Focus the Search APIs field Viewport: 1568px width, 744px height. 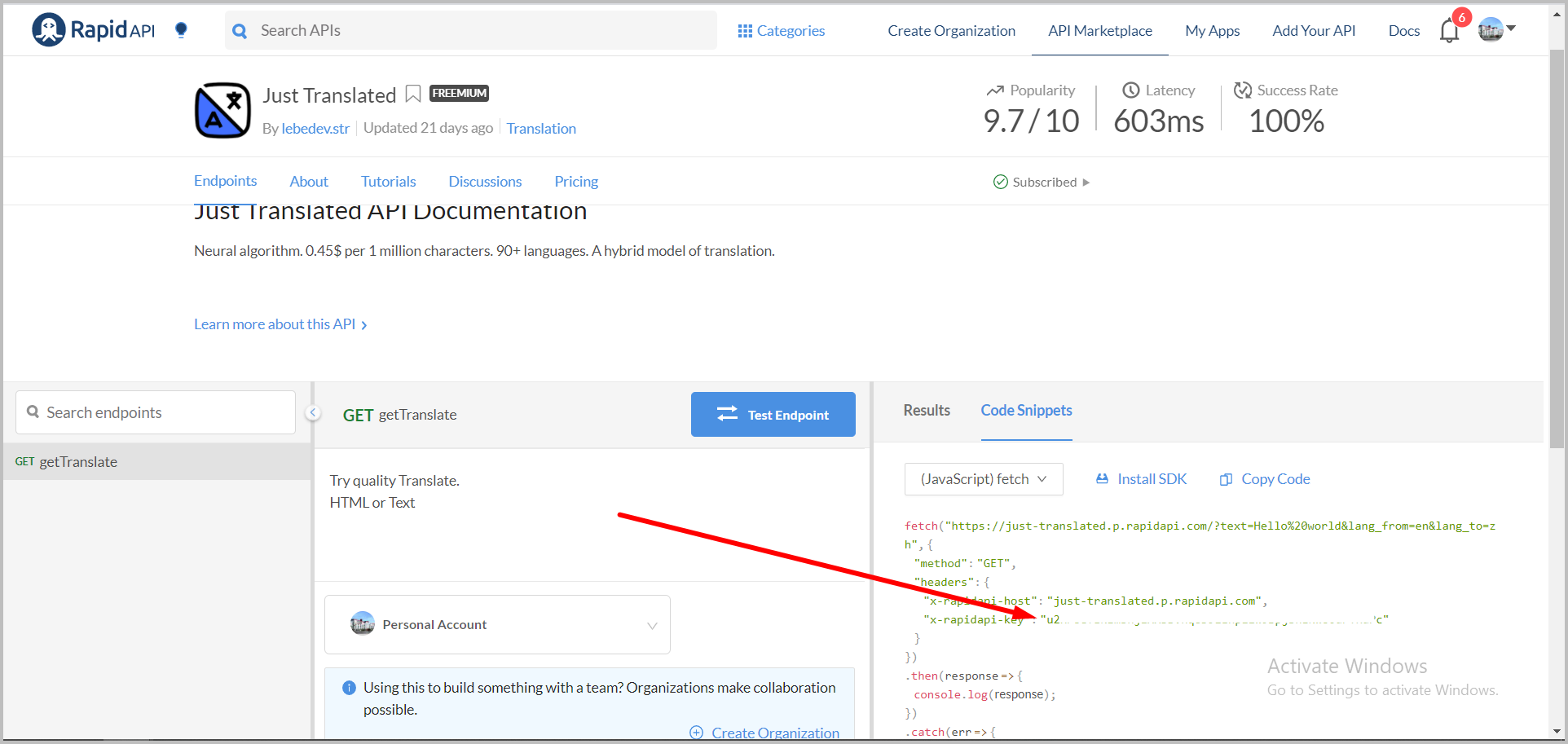(x=471, y=31)
